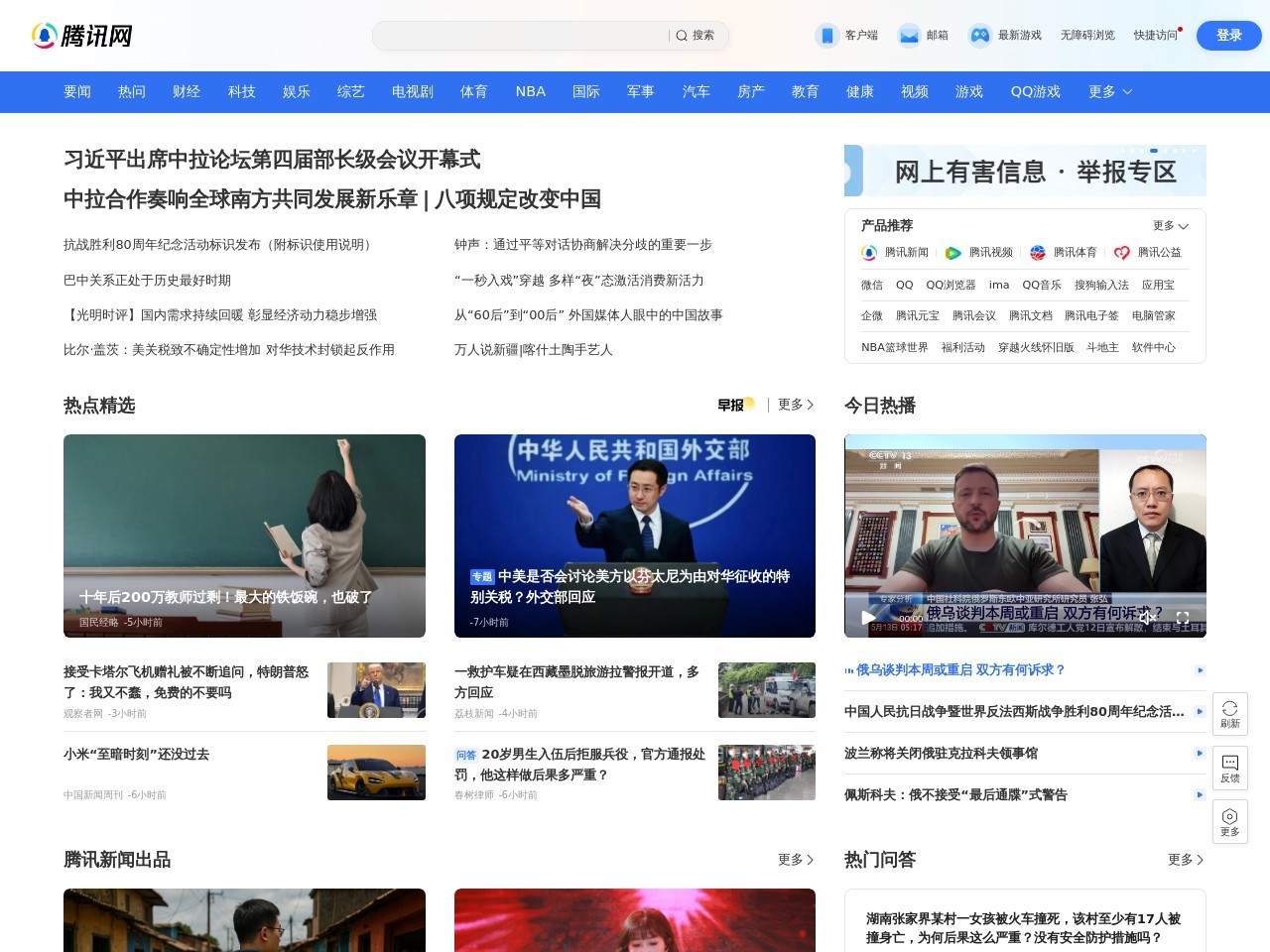This screenshot has height=952, width=1270.
Task: Select the 军事 navigation tab
Action: pos(641,91)
